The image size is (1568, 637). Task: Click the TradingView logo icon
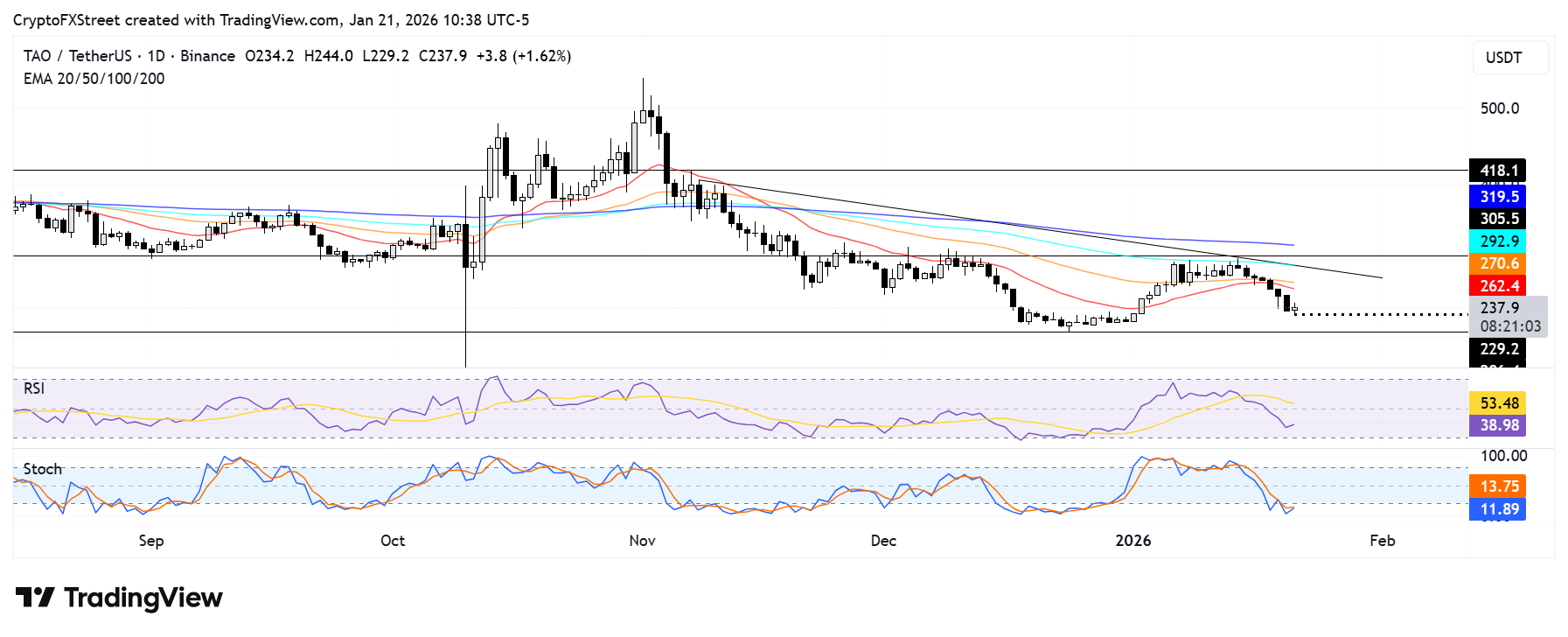click(x=35, y=598)
